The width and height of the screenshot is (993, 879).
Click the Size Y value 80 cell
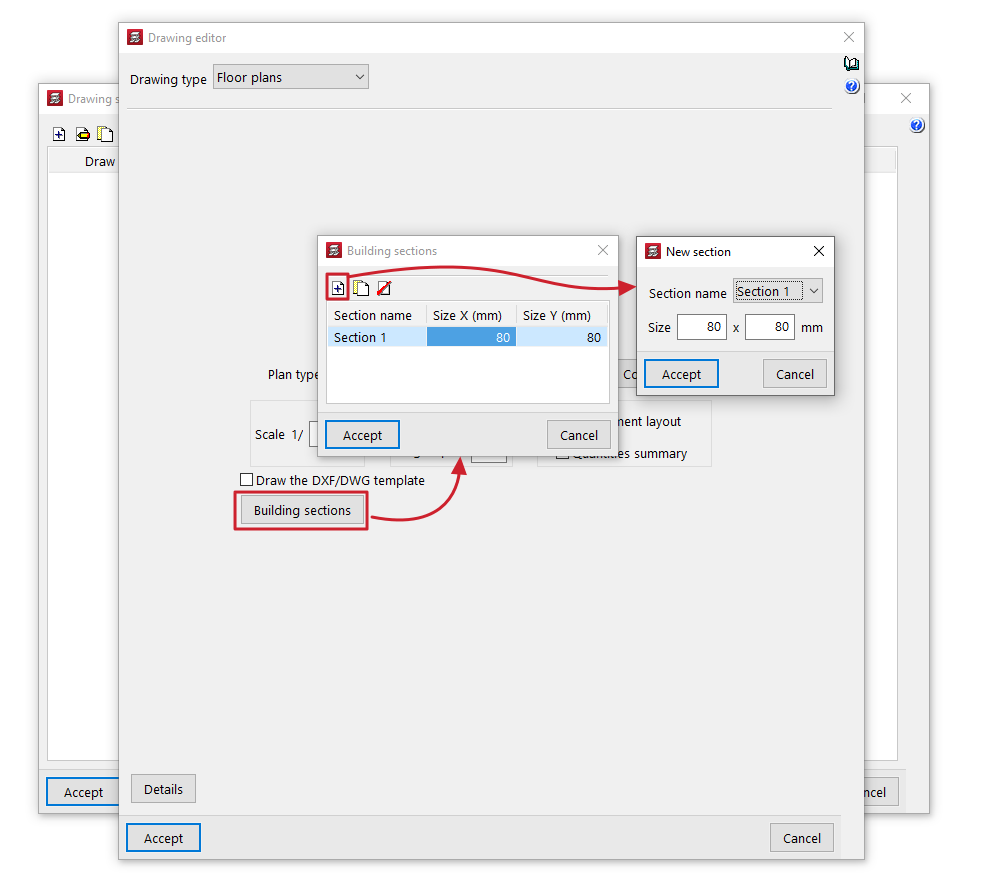(562, 338)
